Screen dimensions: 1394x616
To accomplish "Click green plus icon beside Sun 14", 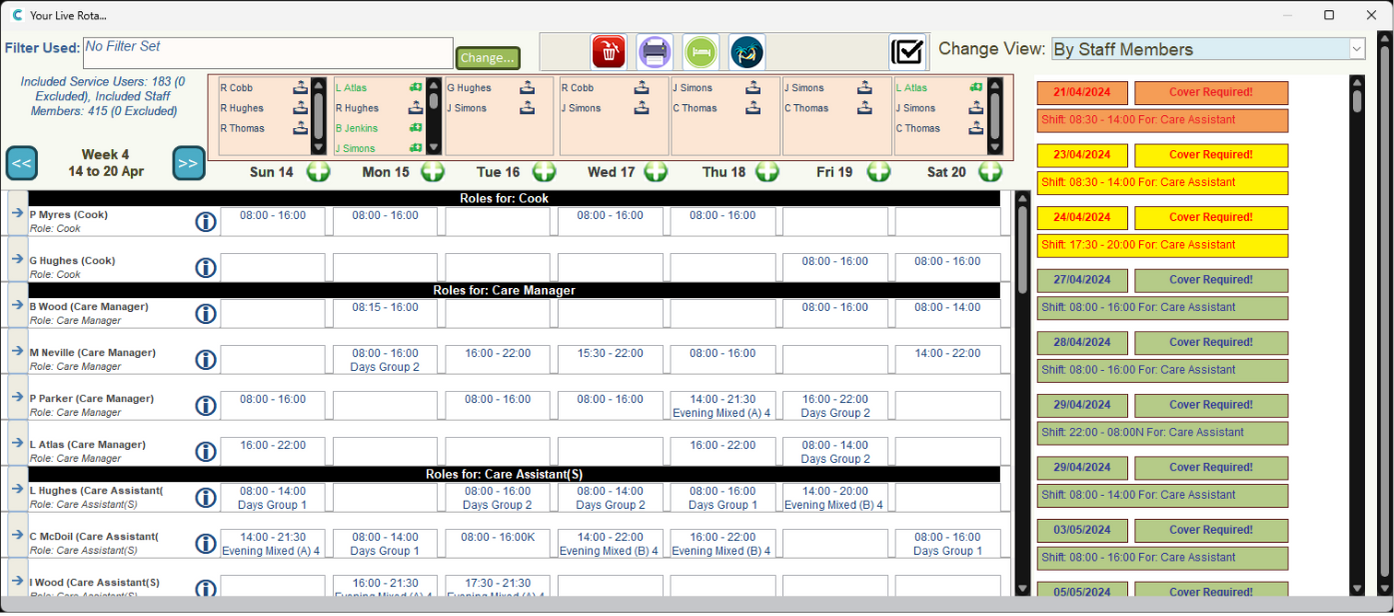I will point(318,172).
